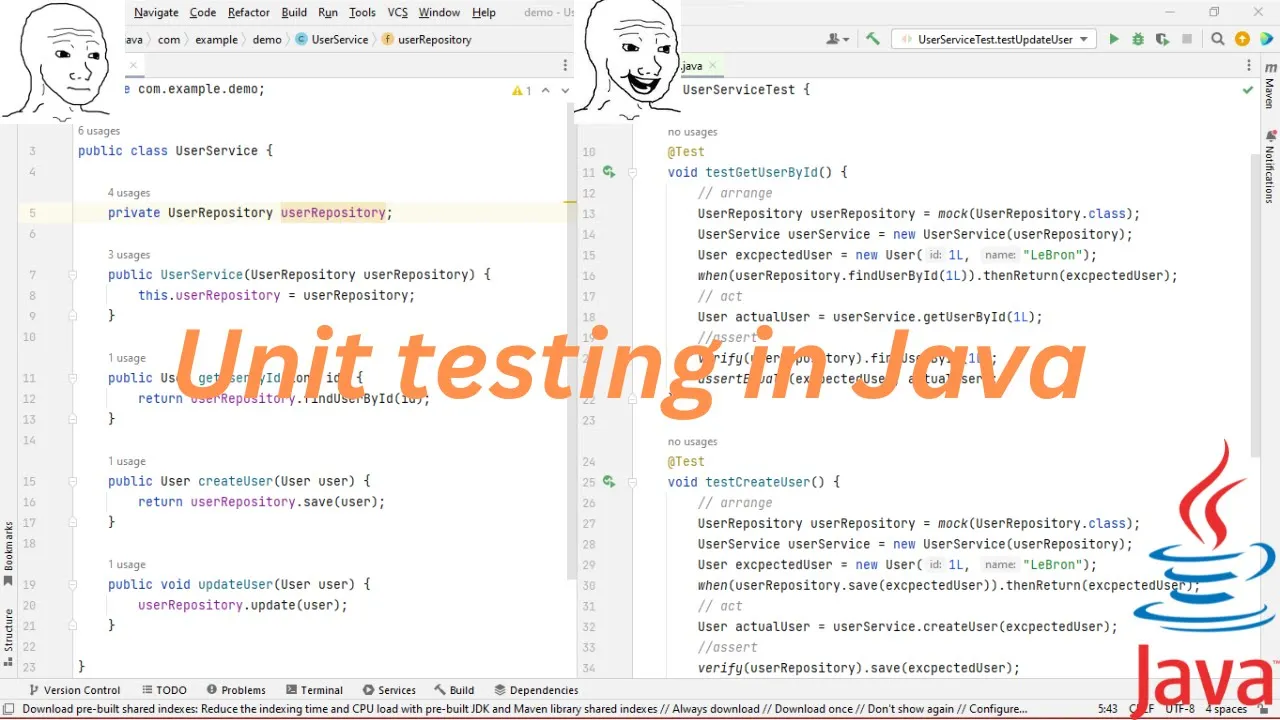The width and height of the screenshot is (1280, 720).
Task: Collapse the UserService constructor fold marker
Action: pyautogui.click(x=73, y=275)
